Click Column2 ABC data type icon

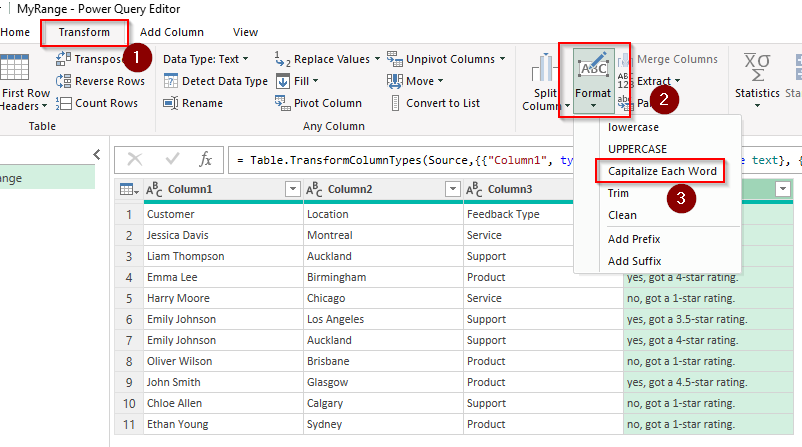click(314, 190)
